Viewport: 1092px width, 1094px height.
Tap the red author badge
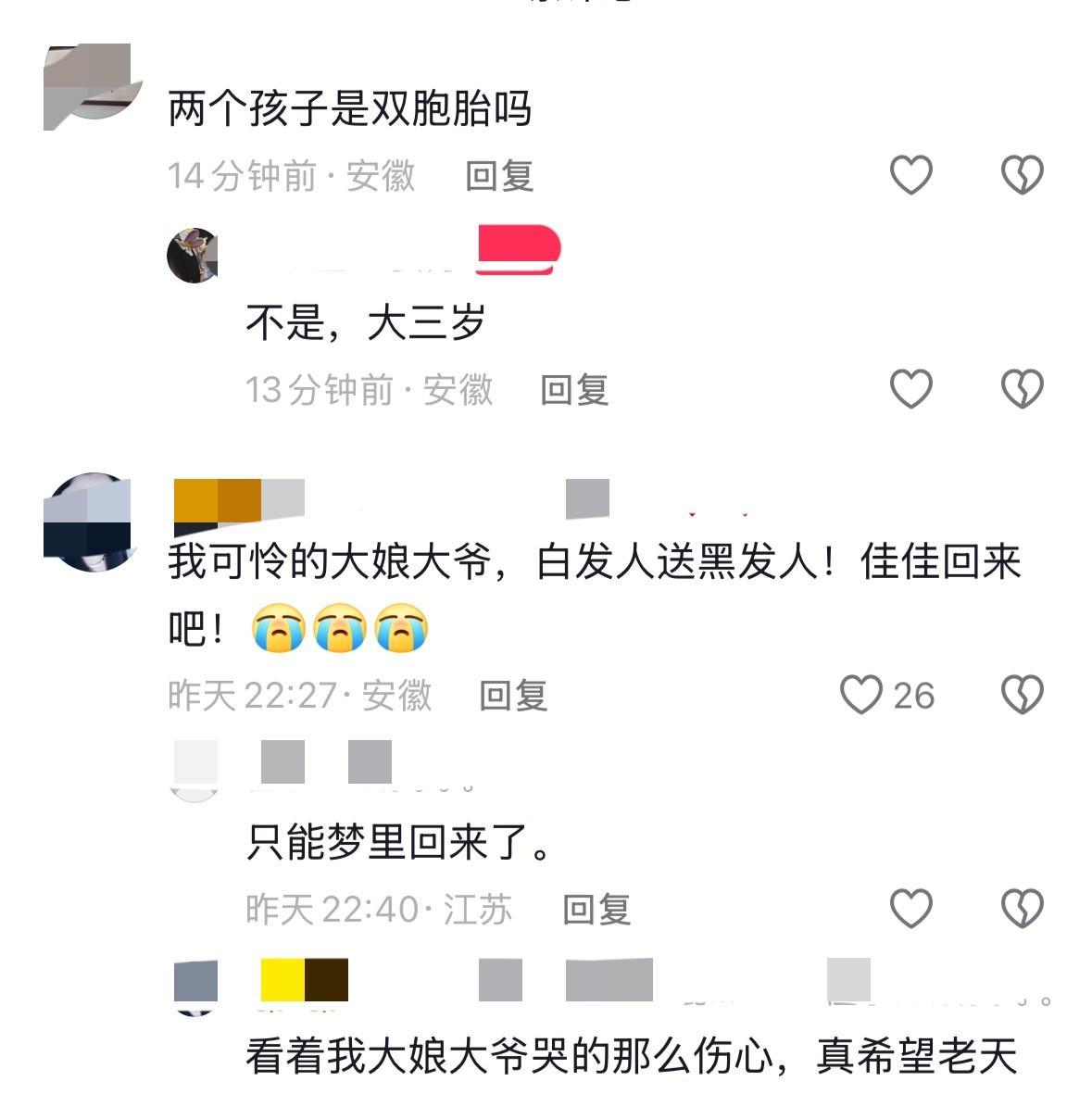(x=519, y=249)
